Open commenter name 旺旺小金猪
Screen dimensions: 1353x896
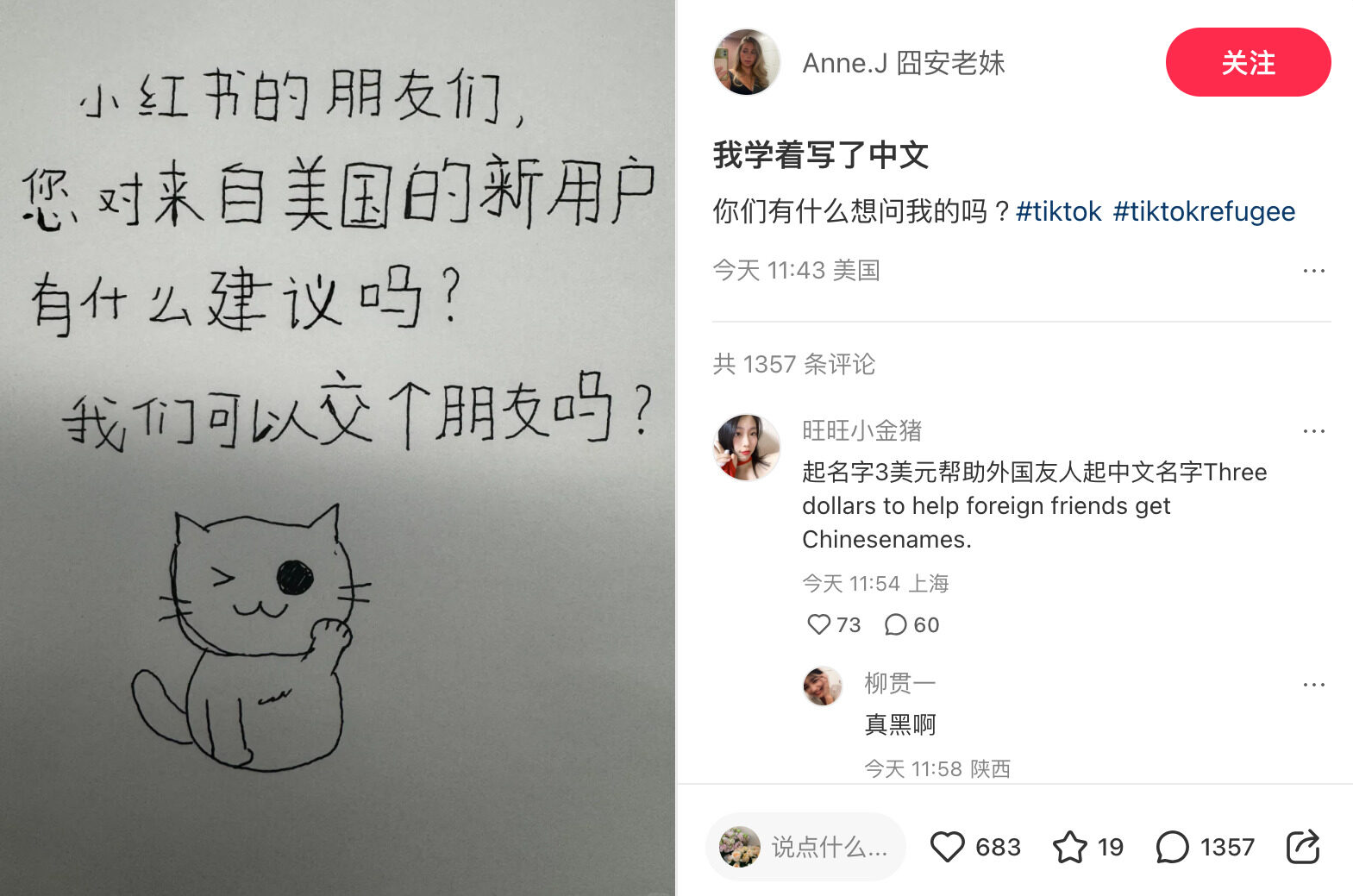click(x=862, y=430)
